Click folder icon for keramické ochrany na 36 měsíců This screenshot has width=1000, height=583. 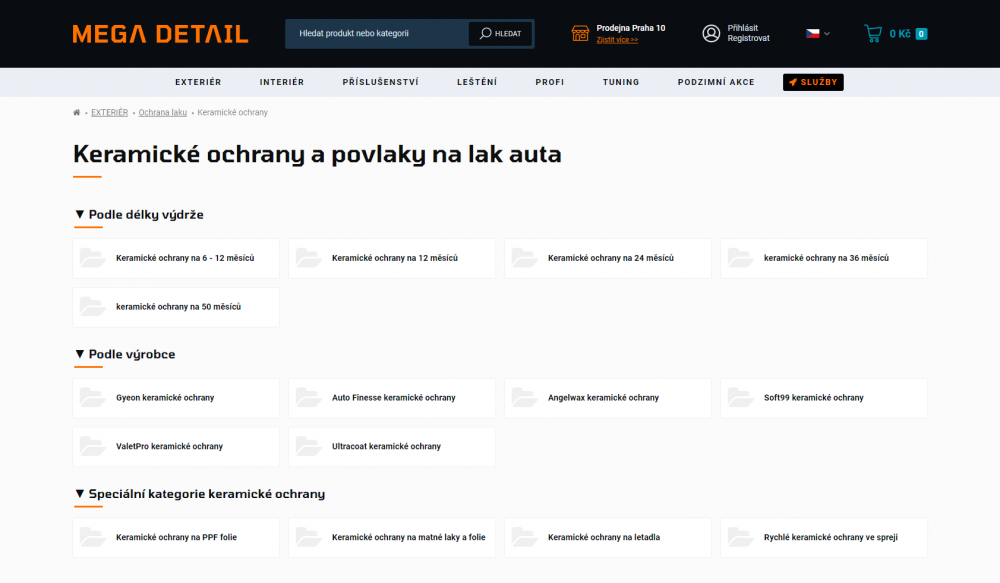[741, 258]
